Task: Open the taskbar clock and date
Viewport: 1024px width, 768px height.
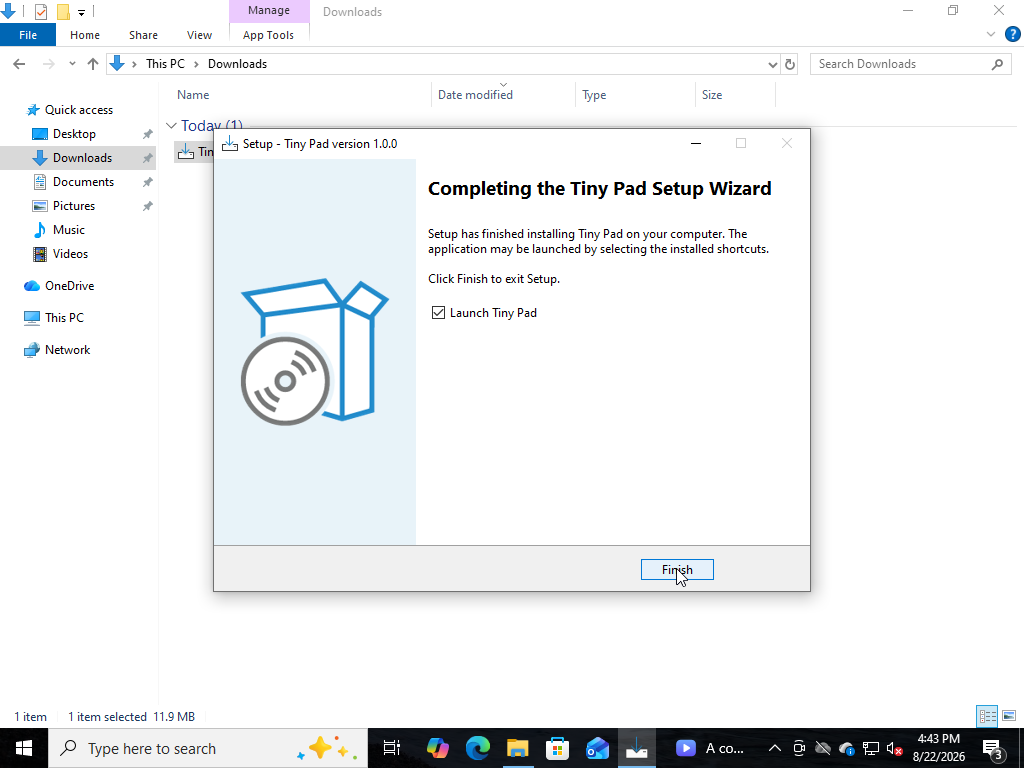Action: click(938, 748)
